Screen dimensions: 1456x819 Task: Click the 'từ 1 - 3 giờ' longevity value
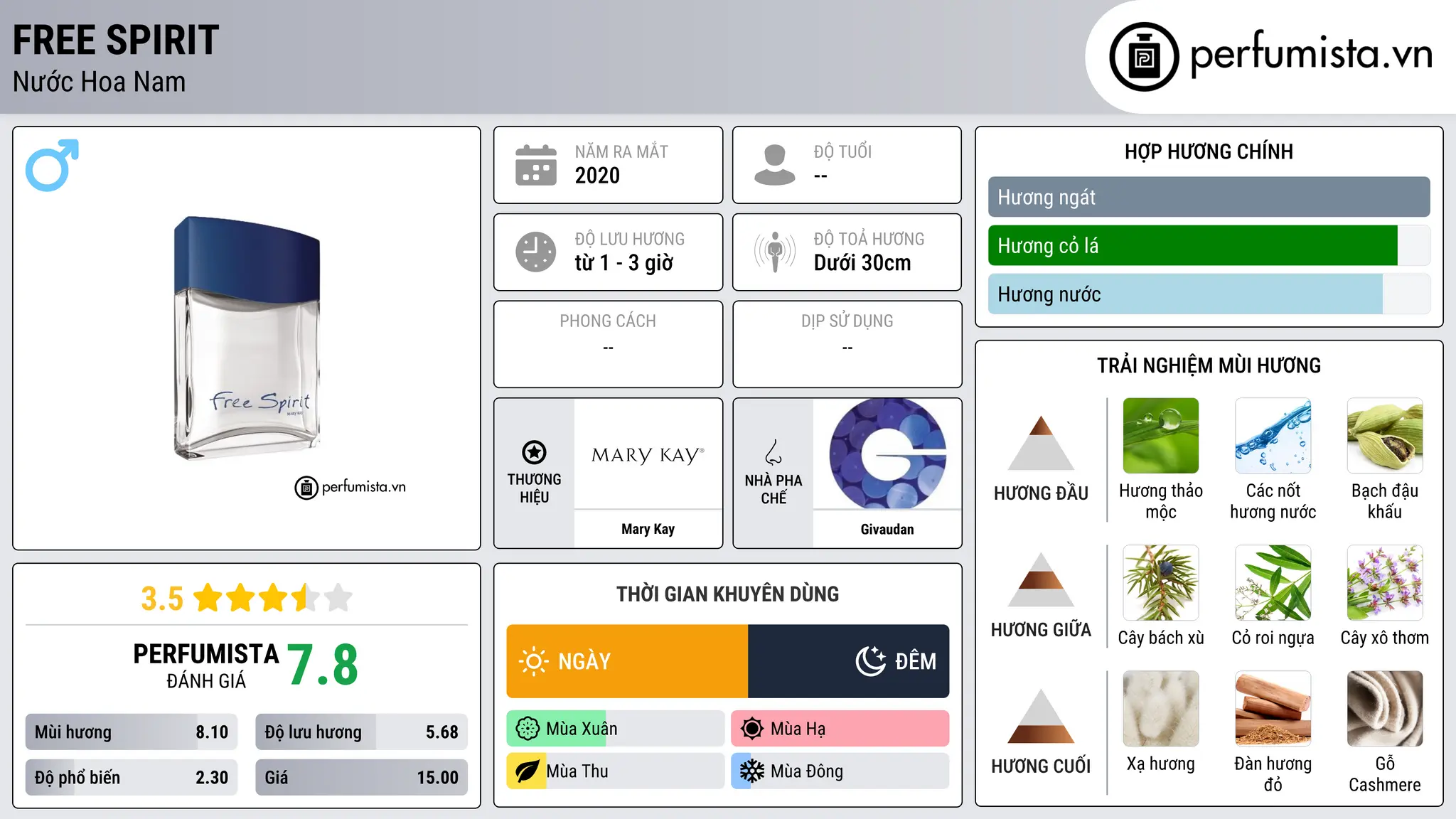point(623,263)
